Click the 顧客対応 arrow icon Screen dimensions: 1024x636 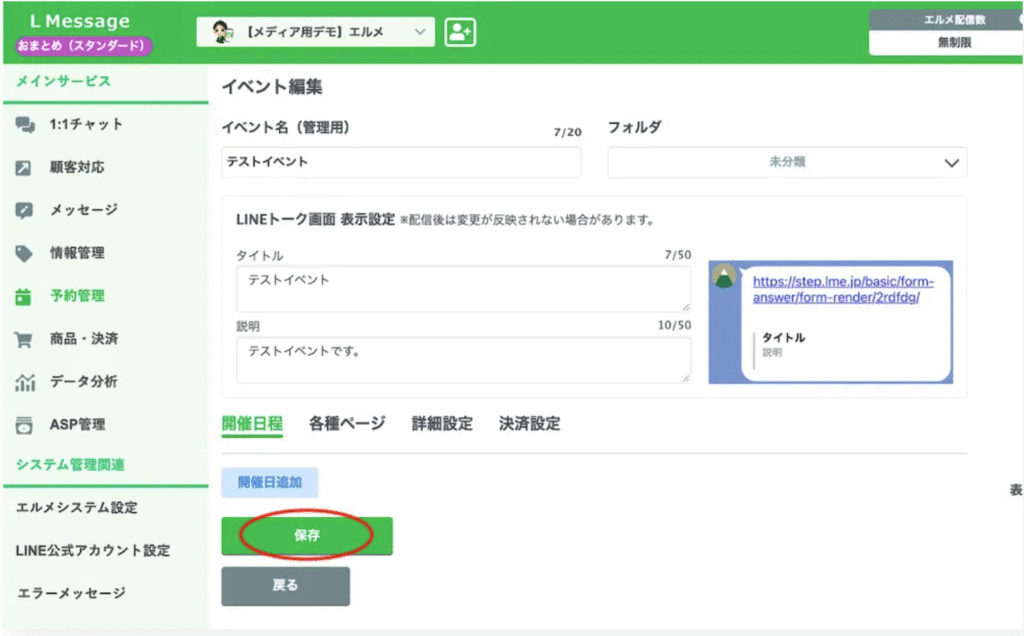pos(24,168)
